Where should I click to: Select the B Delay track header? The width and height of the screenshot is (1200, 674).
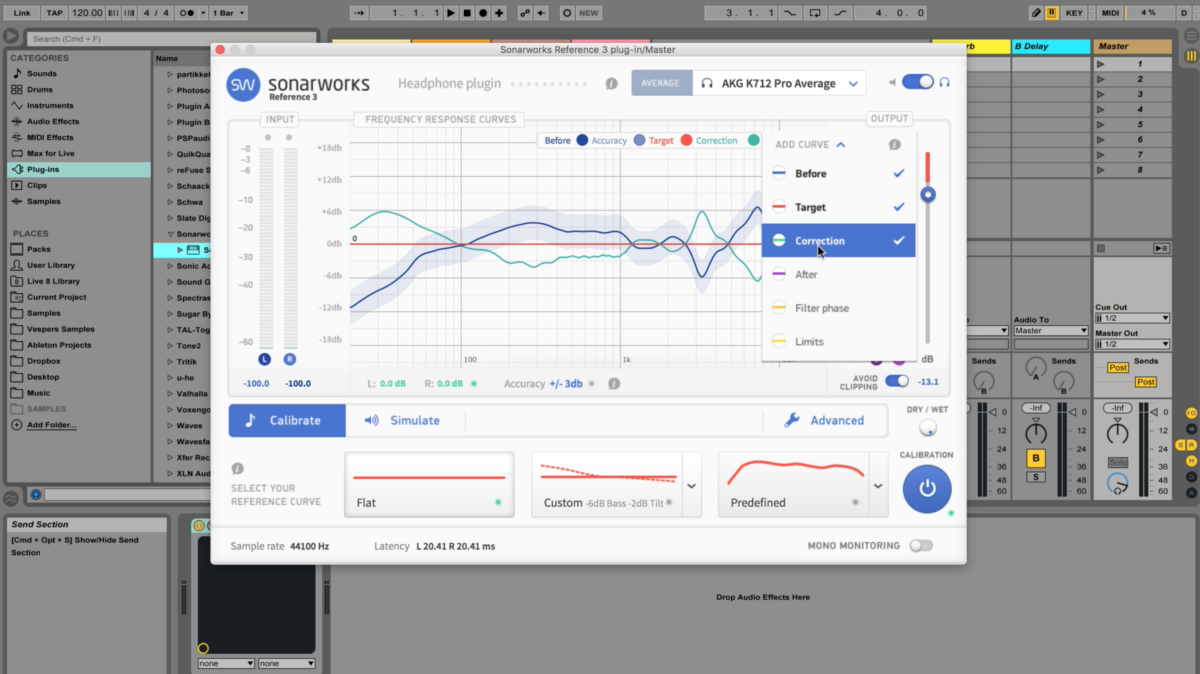click(x=1050, y=46)
